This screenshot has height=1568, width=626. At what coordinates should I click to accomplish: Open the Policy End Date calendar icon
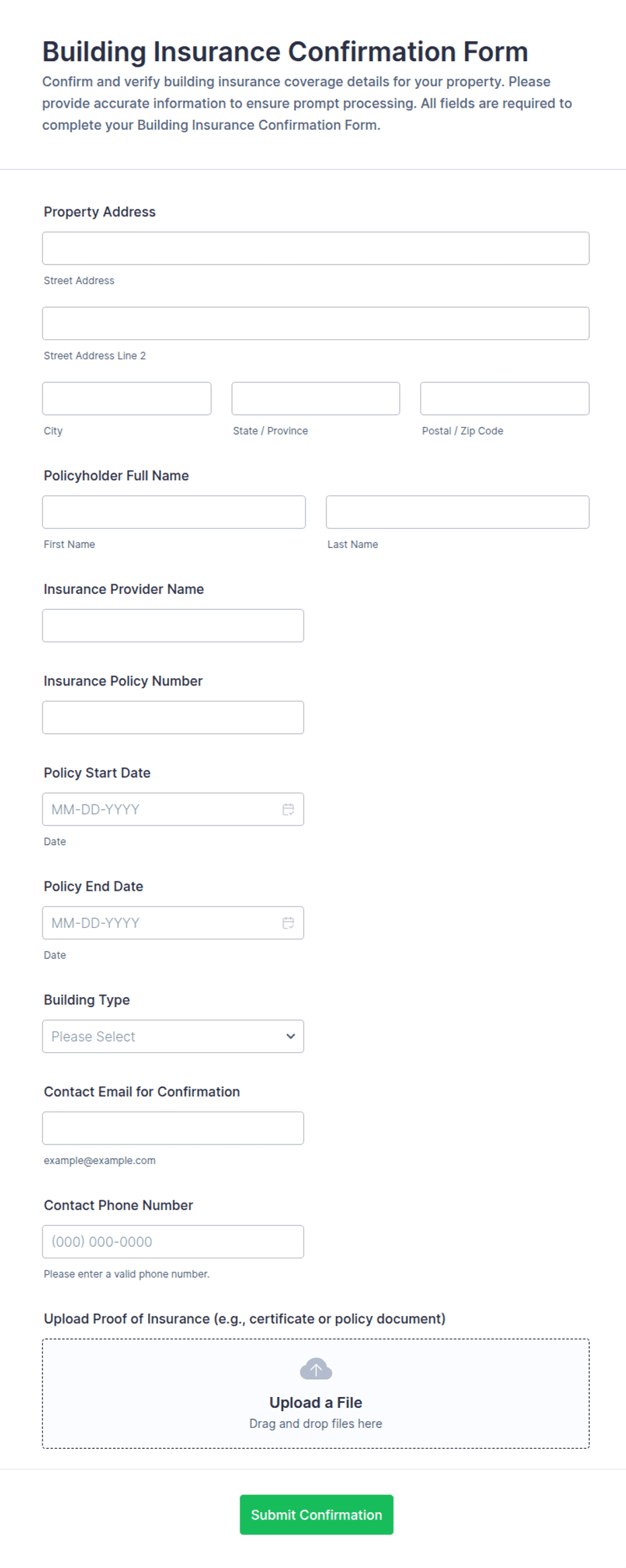pos(288,923)
